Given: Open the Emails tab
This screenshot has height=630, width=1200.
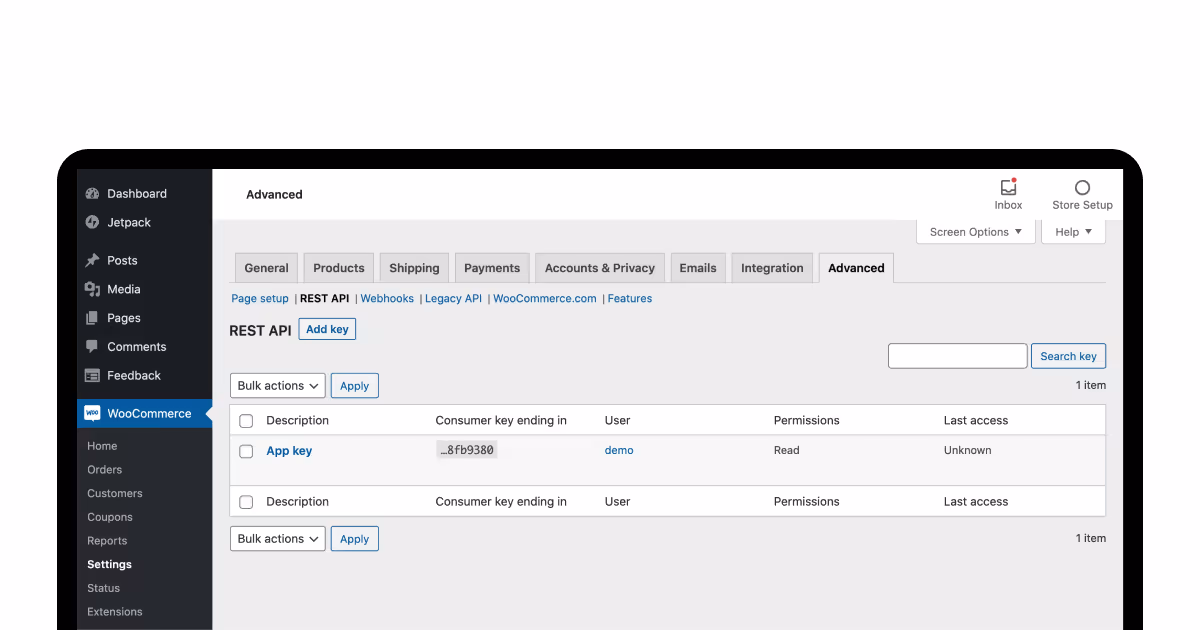Looking at the screenshot, I should [x=698, y=268].
